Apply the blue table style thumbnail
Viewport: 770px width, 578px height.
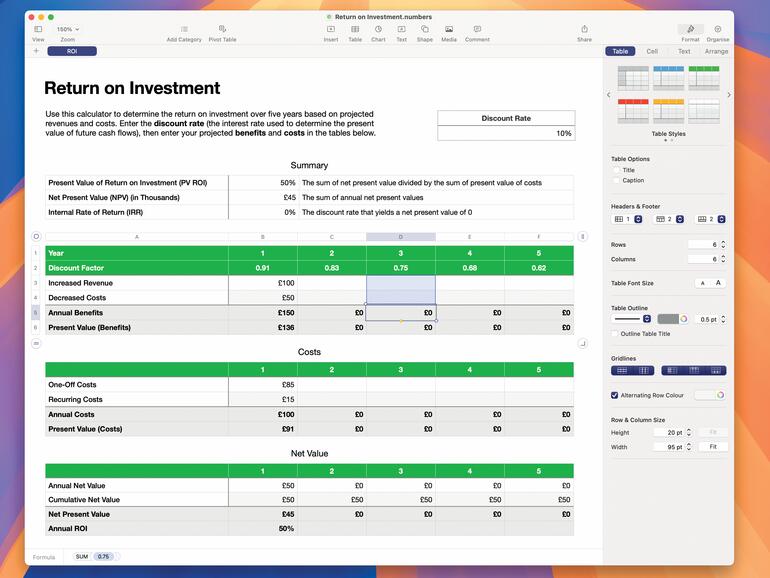668,78
